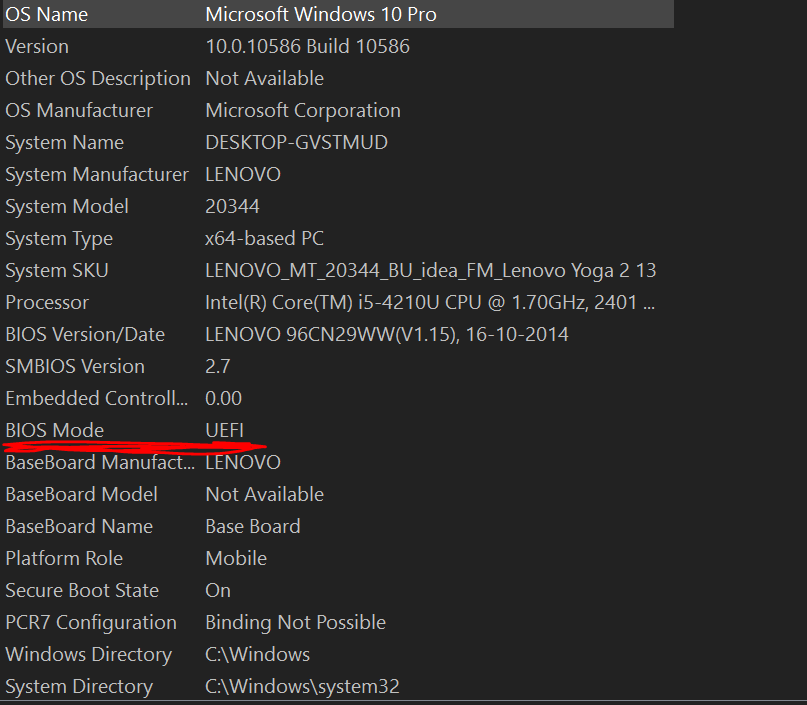Image resolution: width=807 pixels, height=705 pixels.
Task: Click the value DESKTOP-GVSTMUD
Action: pos(296,143)
